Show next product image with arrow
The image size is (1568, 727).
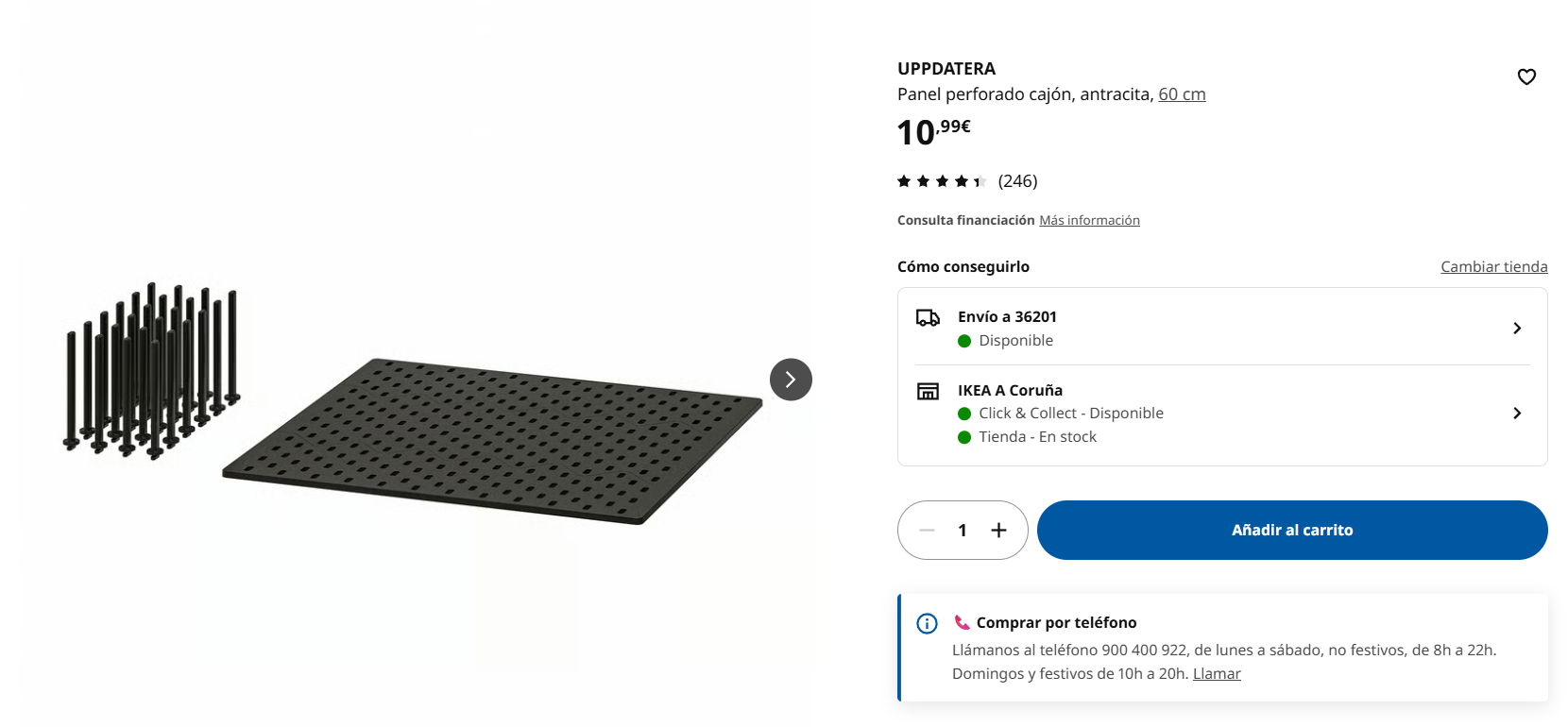[791, 380]
